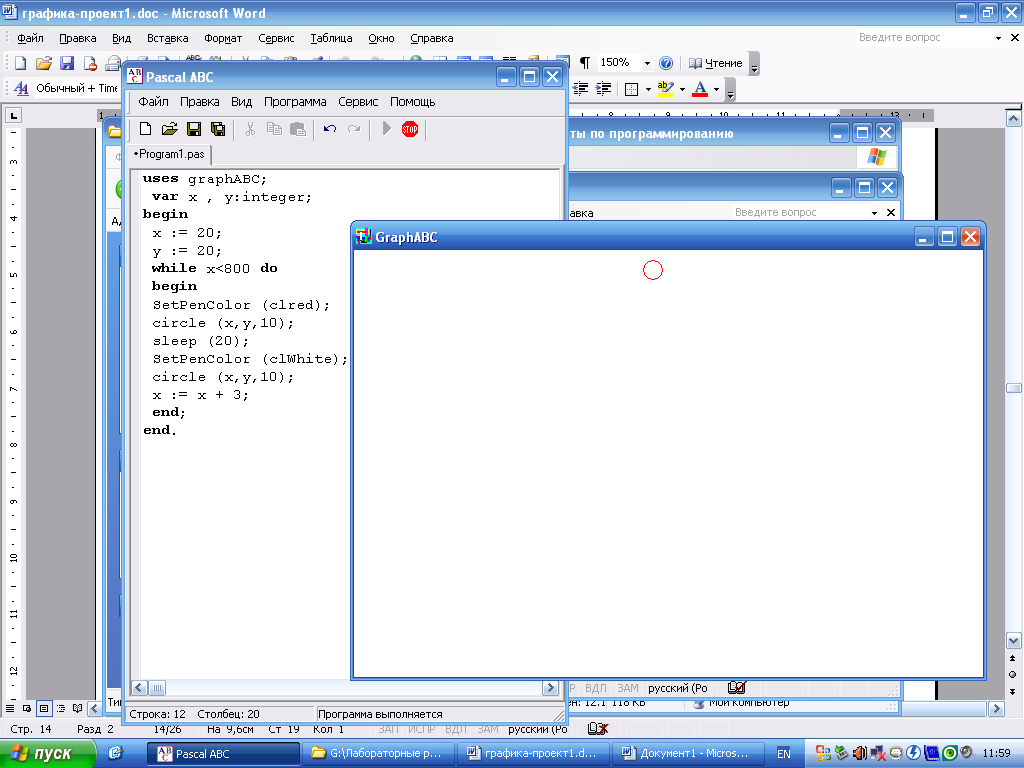Viewport: 1024px width, 768px height.
Task: Apply yellow highlight color in Word
Action: (665, 89)
